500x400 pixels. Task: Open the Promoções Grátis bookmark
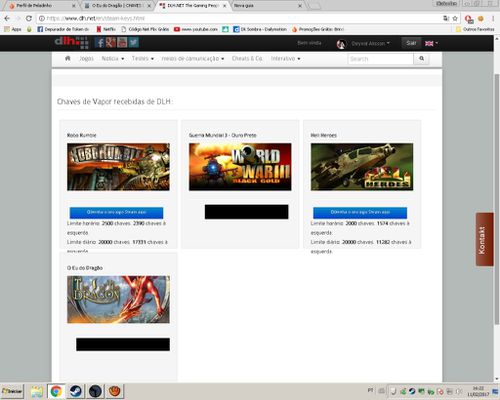click(318, 29)
